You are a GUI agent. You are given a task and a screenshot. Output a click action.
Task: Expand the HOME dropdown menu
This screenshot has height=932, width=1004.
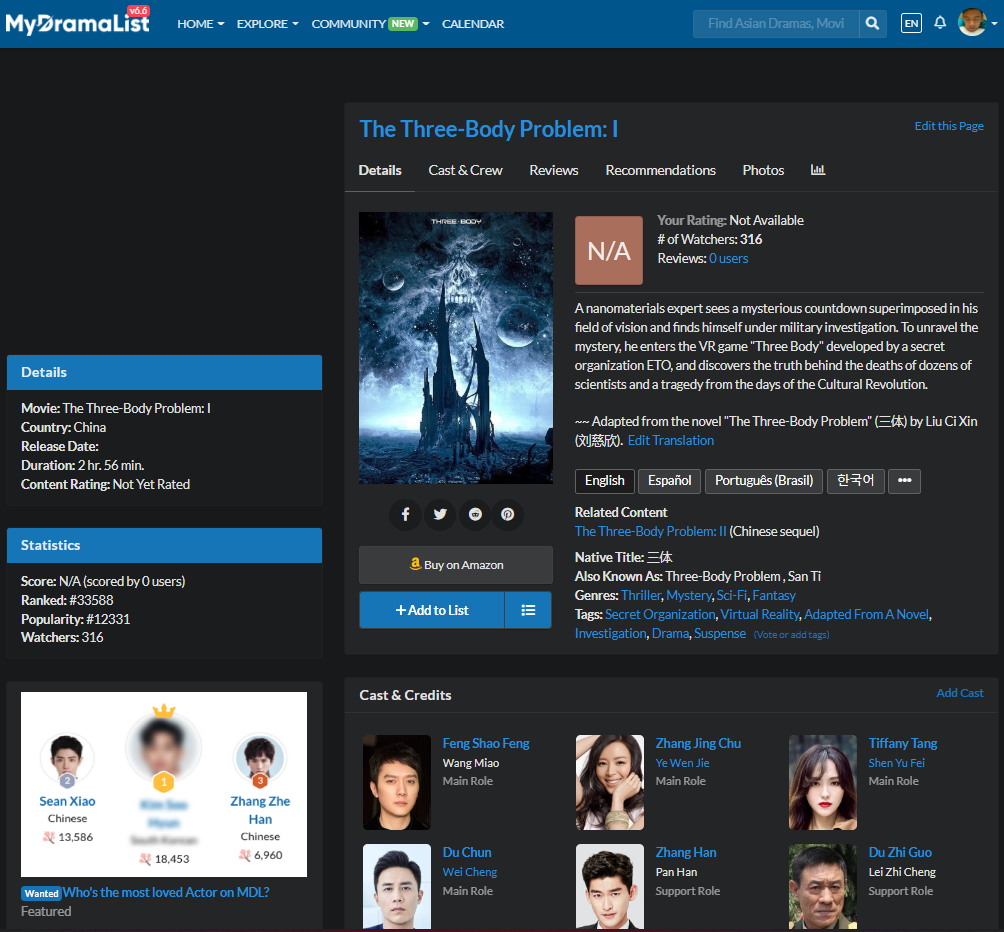click(x=200, y=24)
